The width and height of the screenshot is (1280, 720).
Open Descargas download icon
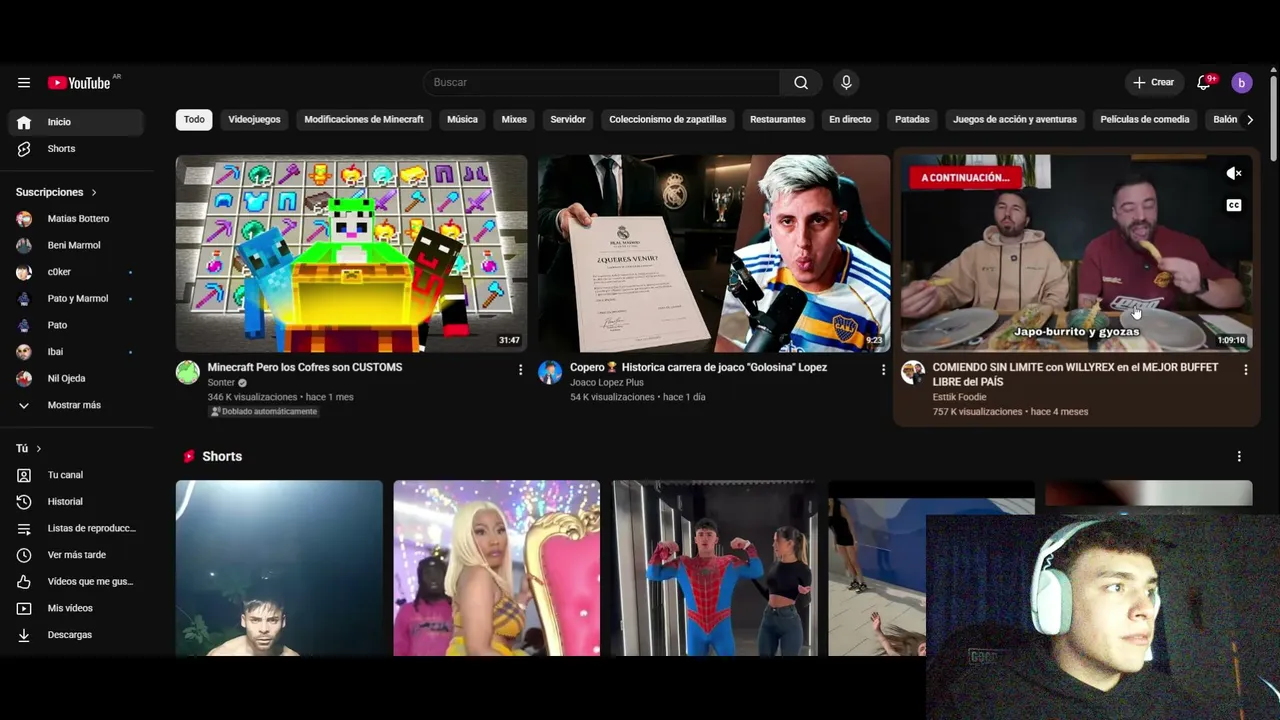24,635
